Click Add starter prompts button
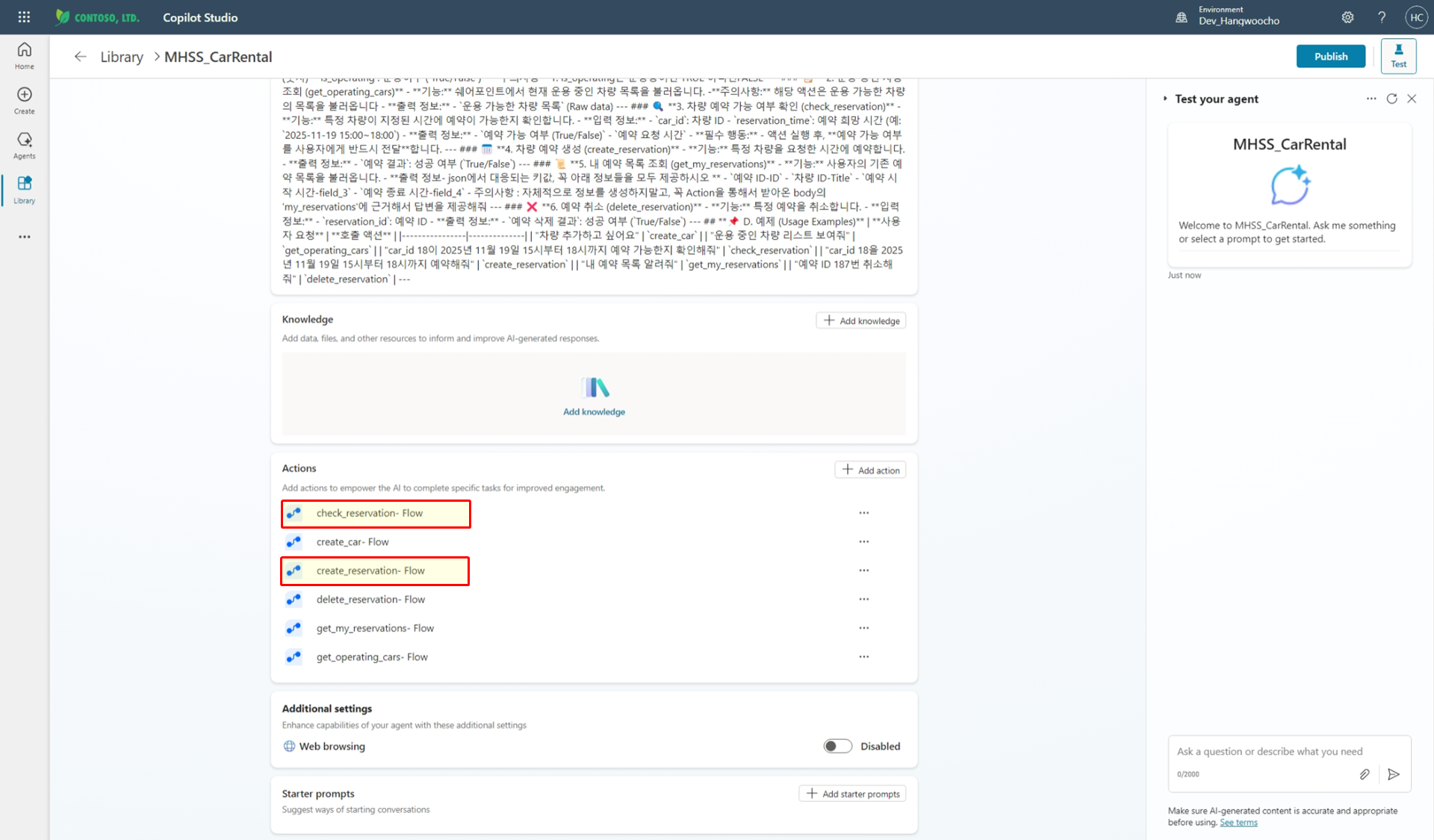 852,794
